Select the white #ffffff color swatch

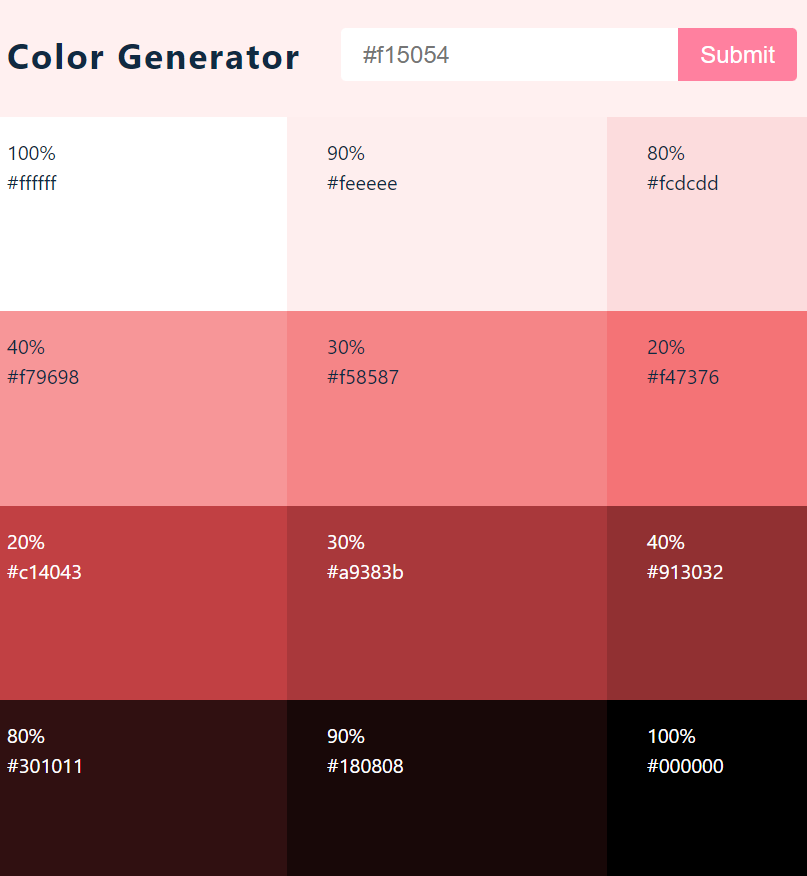pyautogui.click(x=143, y=240)
